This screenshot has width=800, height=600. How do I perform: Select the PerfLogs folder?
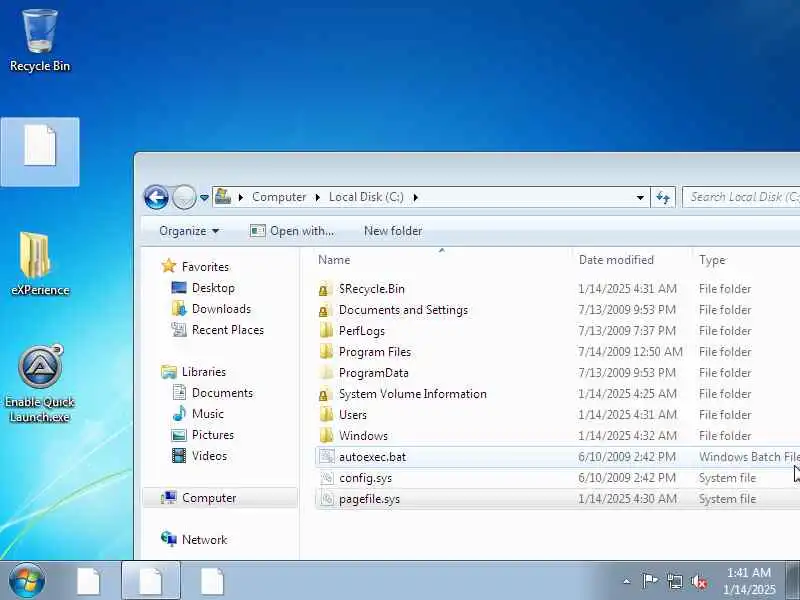(558, 331)
